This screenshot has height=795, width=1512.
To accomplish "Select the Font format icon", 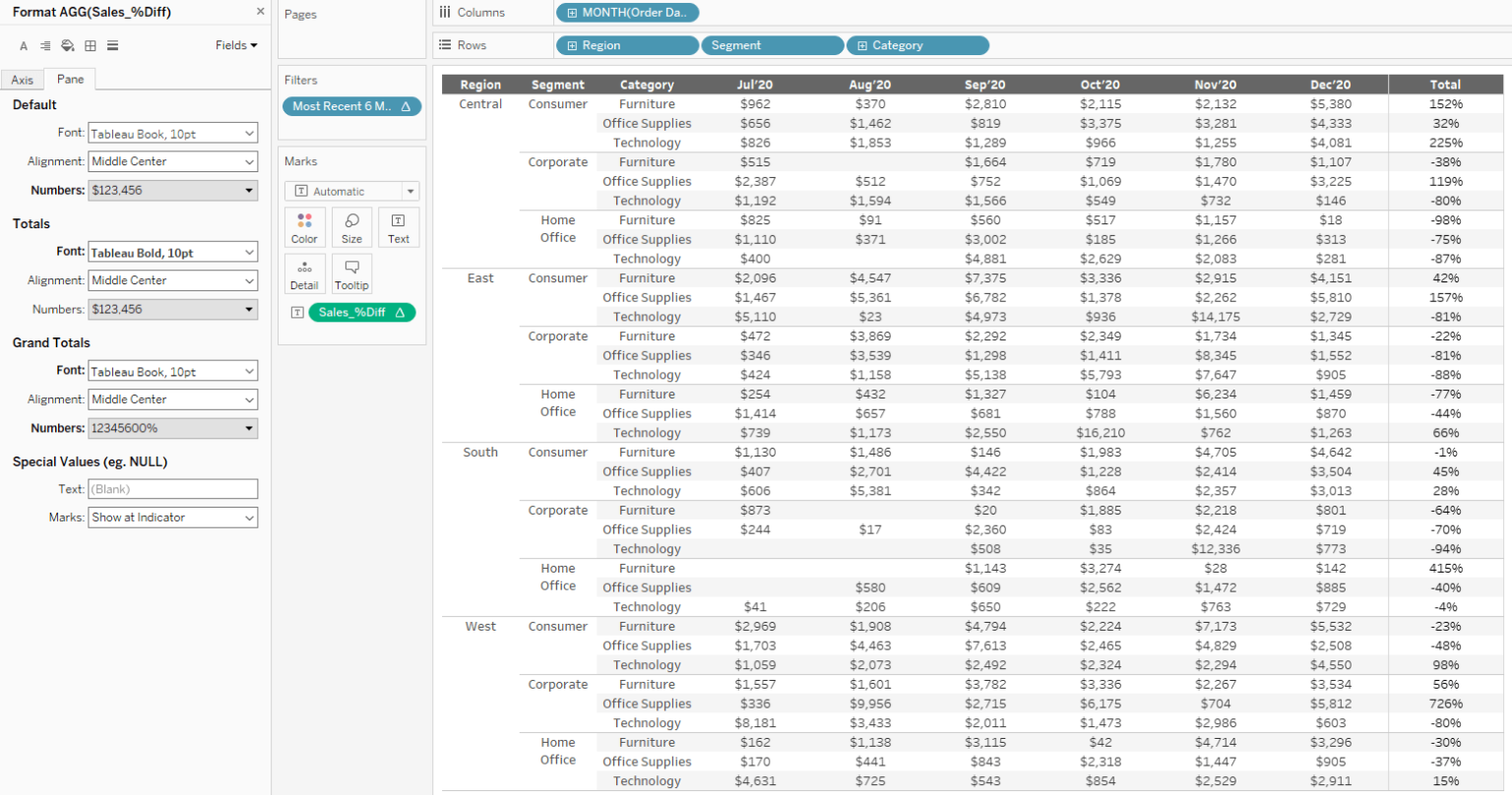I will pyautogui.click(x=24, y=45).
